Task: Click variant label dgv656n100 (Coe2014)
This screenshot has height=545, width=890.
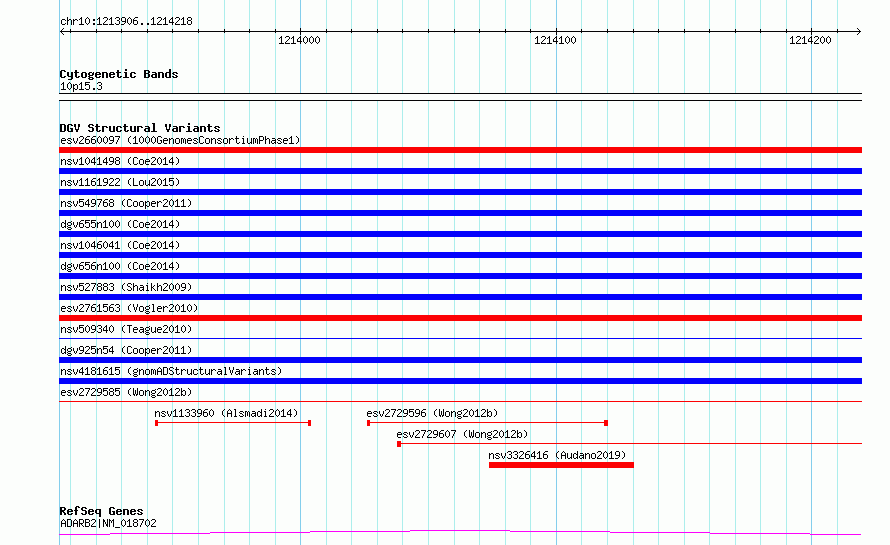Action: (x=120, y=266)
